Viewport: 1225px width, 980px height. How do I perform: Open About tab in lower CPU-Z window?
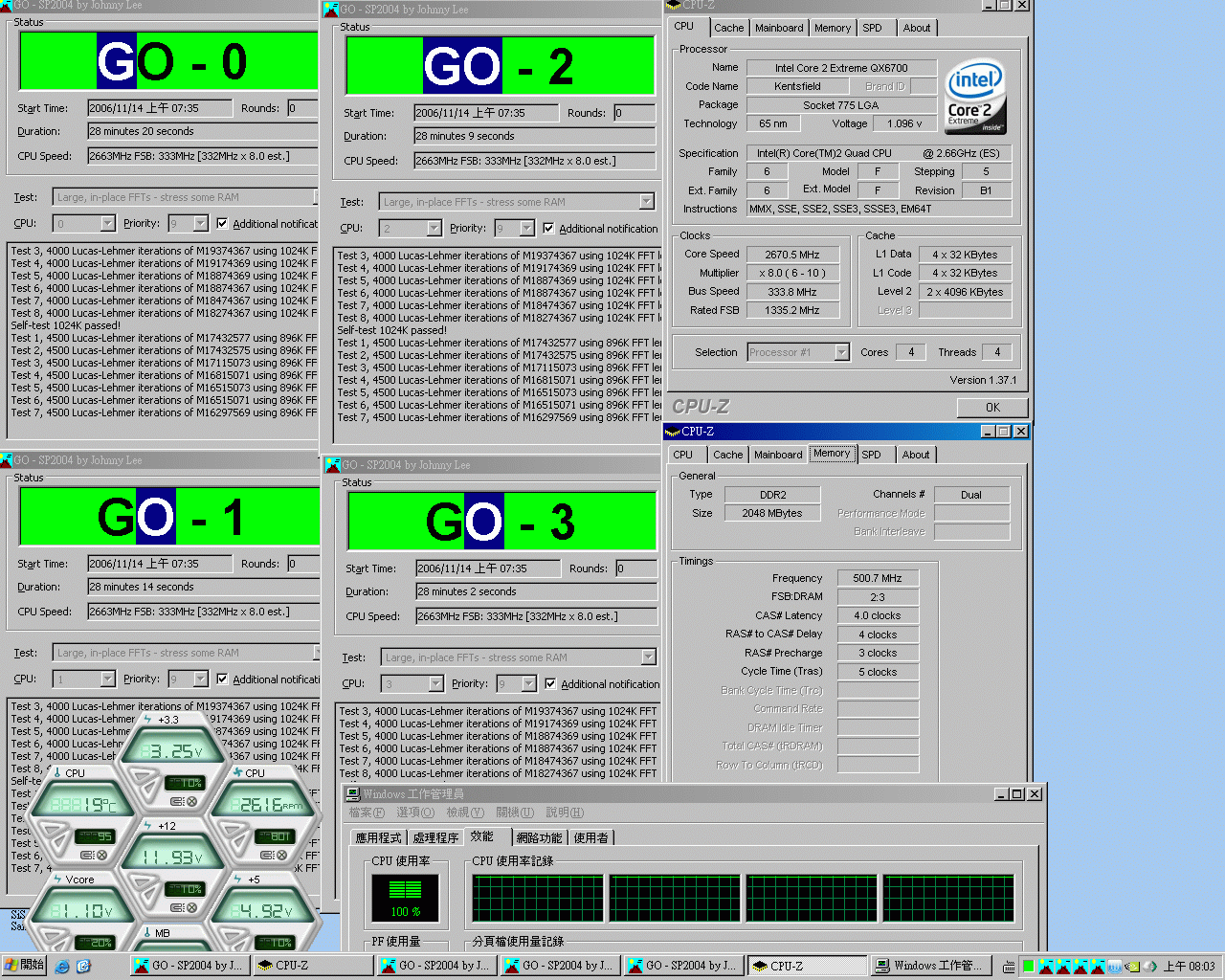click(916, 455)
